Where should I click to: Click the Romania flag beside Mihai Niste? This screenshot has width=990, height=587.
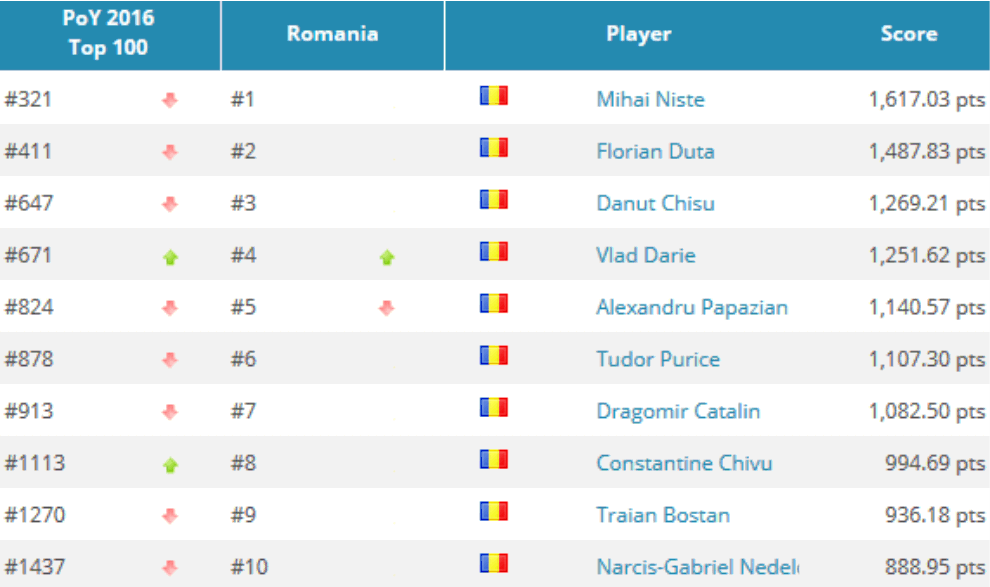(x=494, y=96)
